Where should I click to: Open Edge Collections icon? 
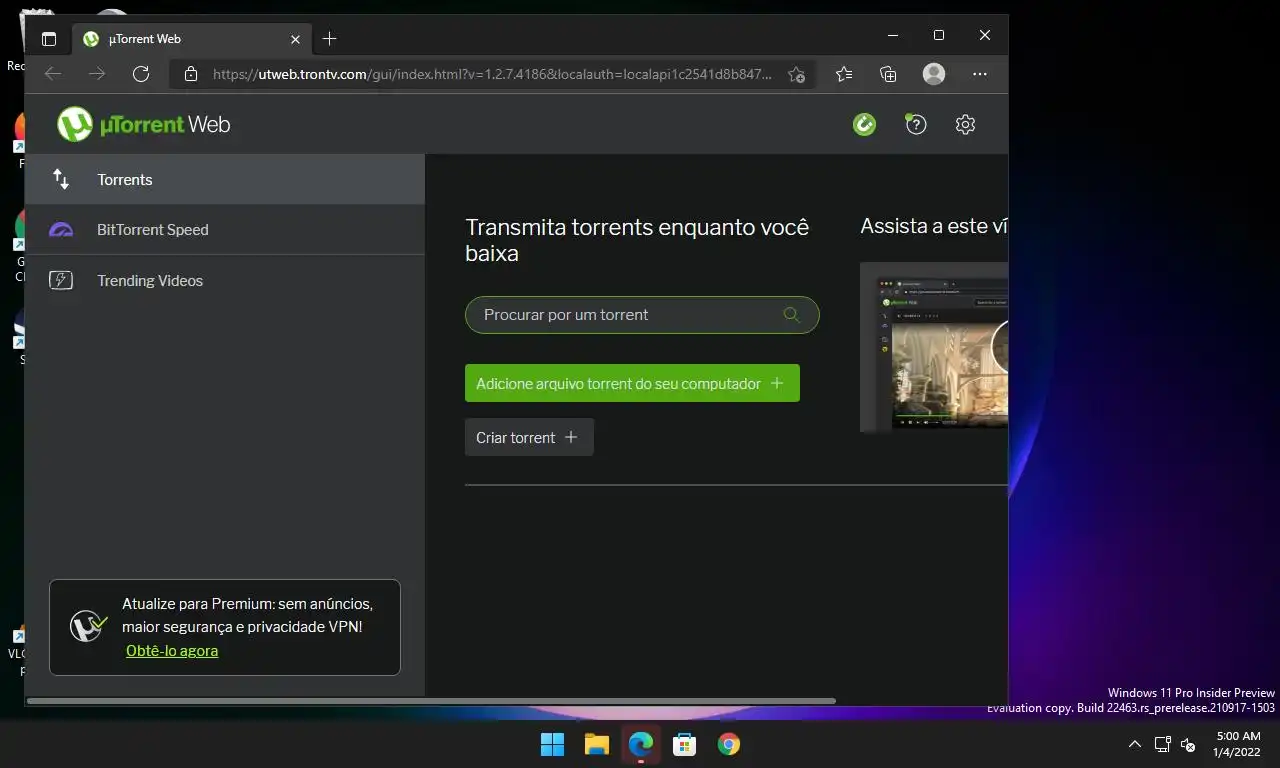888,74
